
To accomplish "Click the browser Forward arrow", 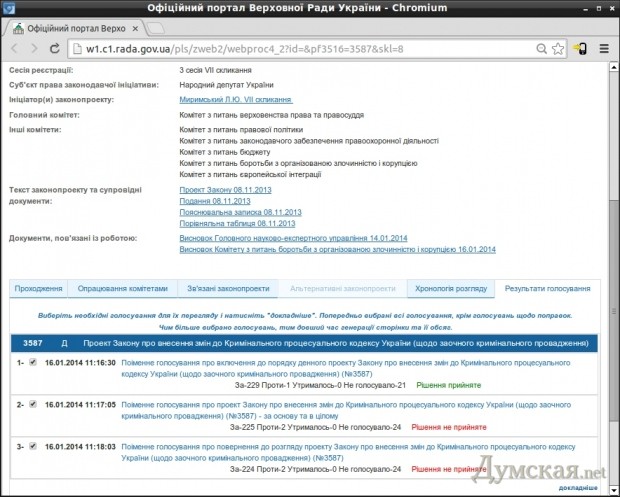I will 36,48.
